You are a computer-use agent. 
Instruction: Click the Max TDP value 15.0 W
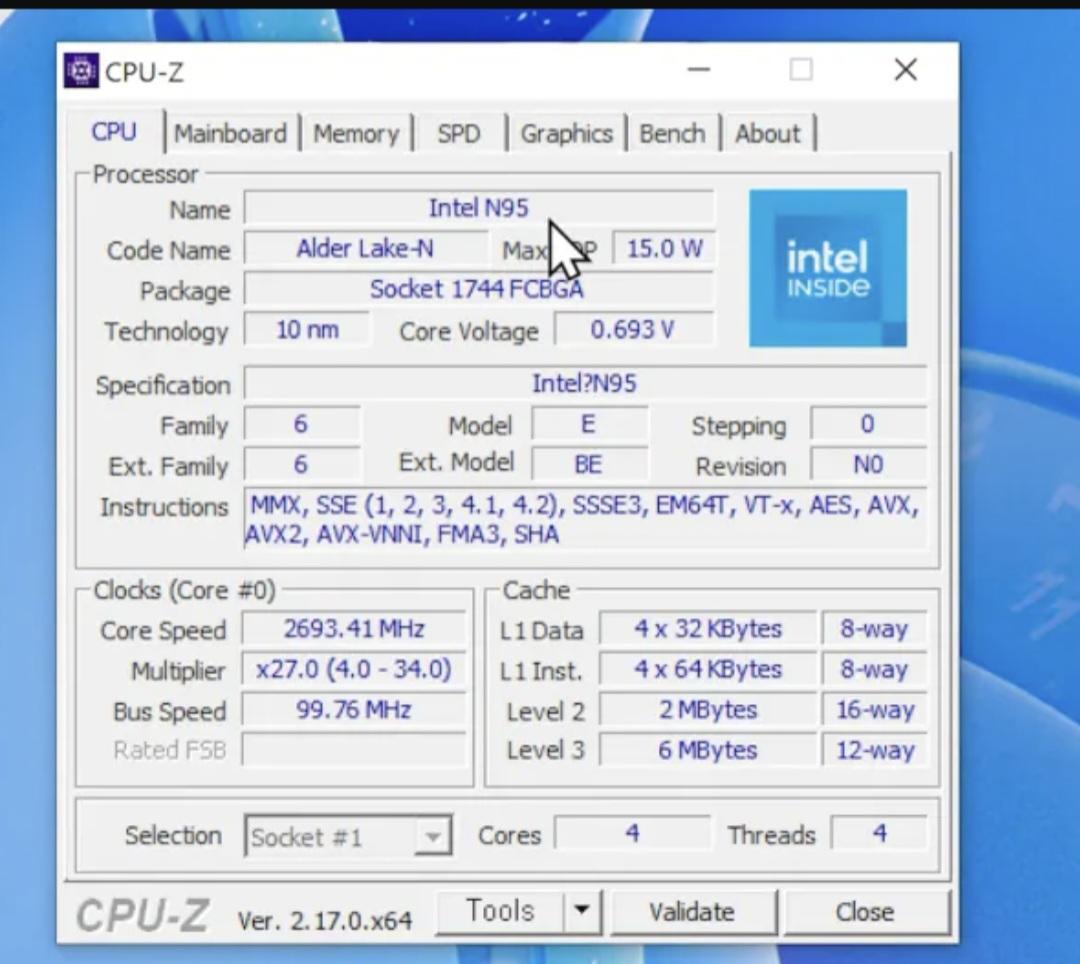tap(664, 248)
